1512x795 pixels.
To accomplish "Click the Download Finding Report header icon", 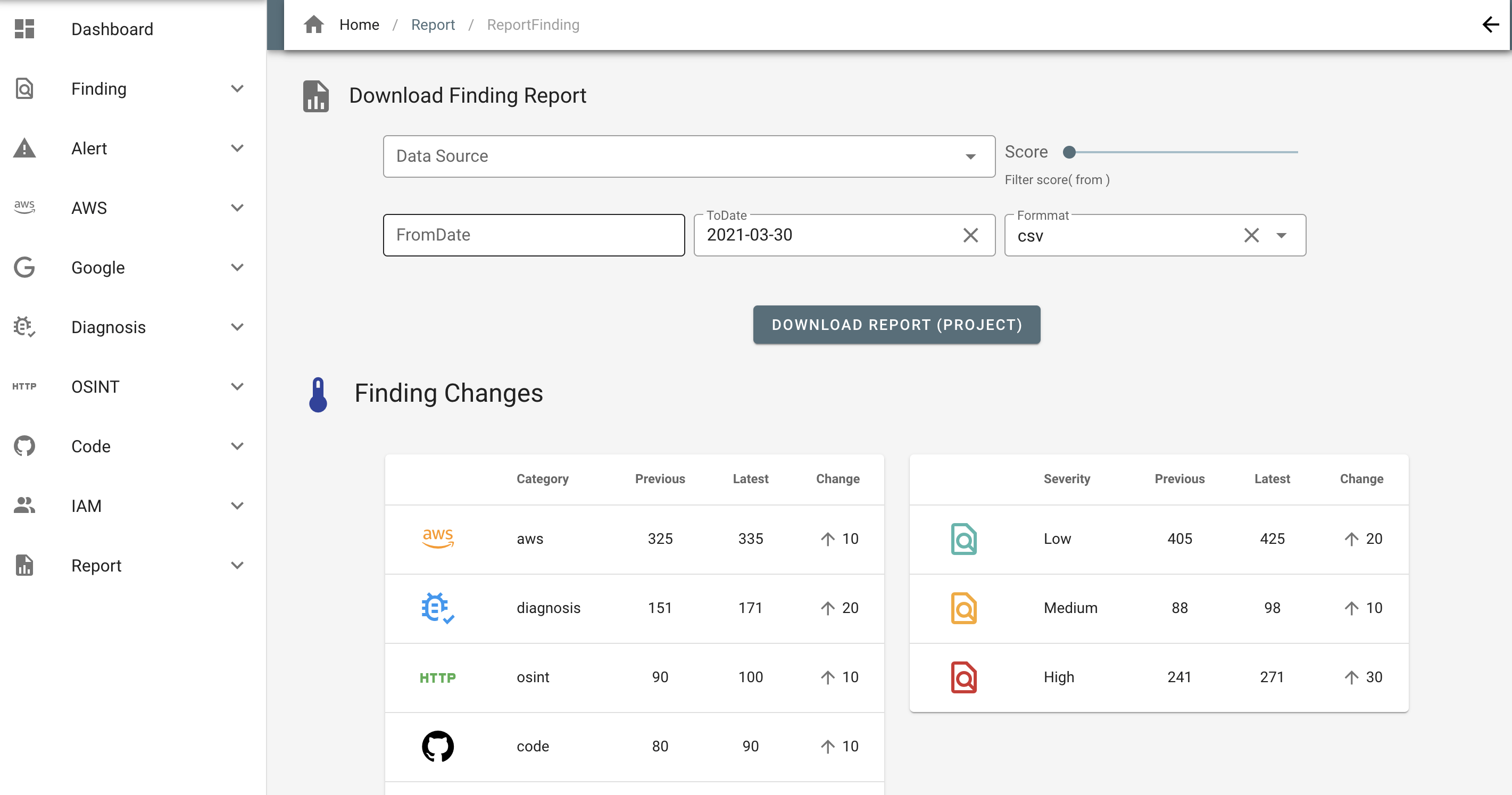I will coord(316,96).
